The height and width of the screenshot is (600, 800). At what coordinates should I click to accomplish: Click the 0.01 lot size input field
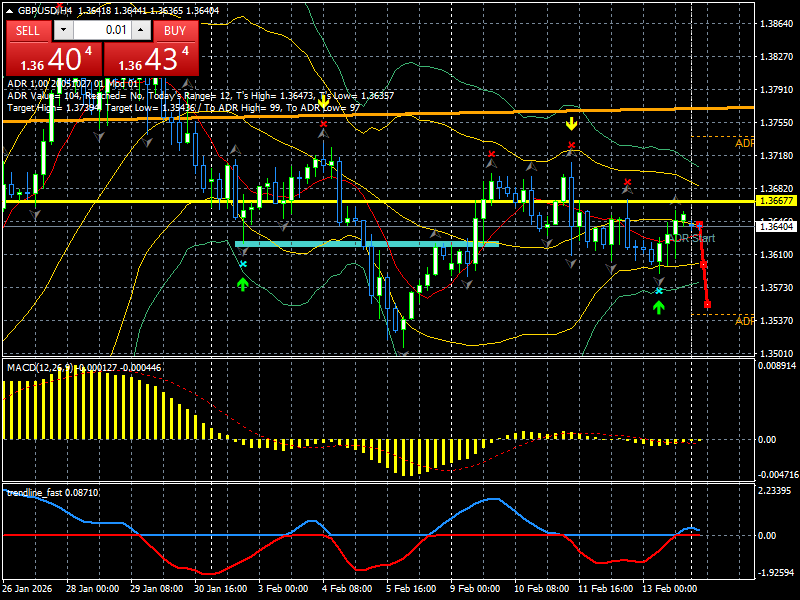pos(102,30)
